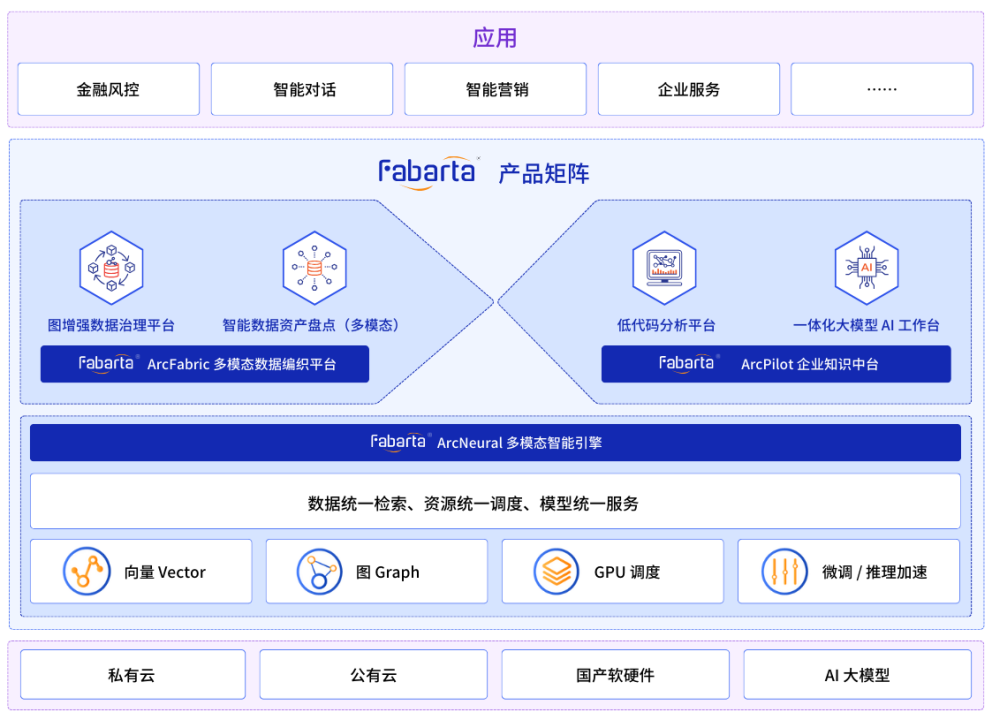Image resolution: width=992 pixels, height=720 pixels.
Task: Select the ArcNeural 多模态智能引擎 bar
Action: (495, 442)
